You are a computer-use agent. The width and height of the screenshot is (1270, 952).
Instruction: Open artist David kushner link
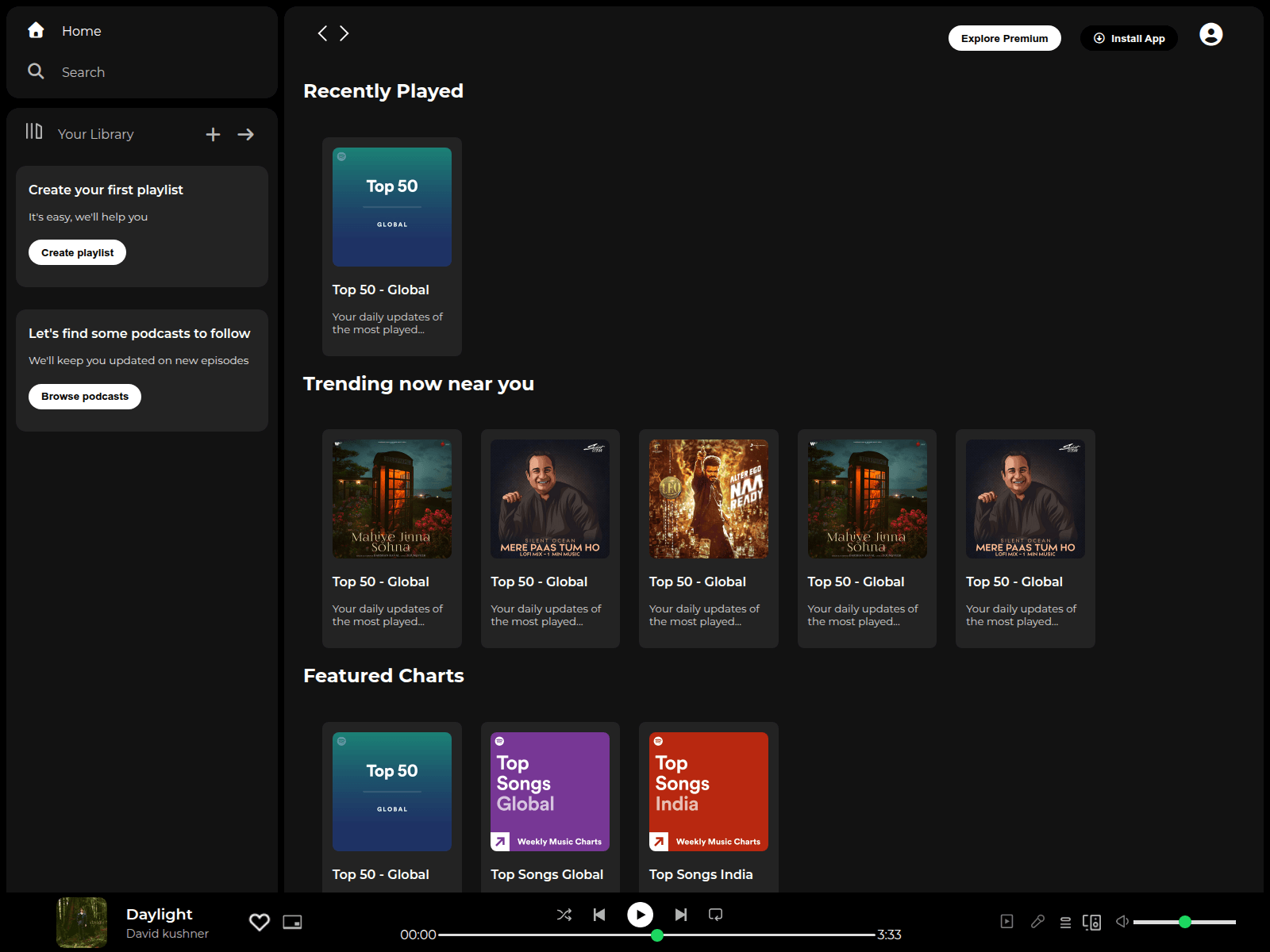pyautogui.click(x=167, y=934)
